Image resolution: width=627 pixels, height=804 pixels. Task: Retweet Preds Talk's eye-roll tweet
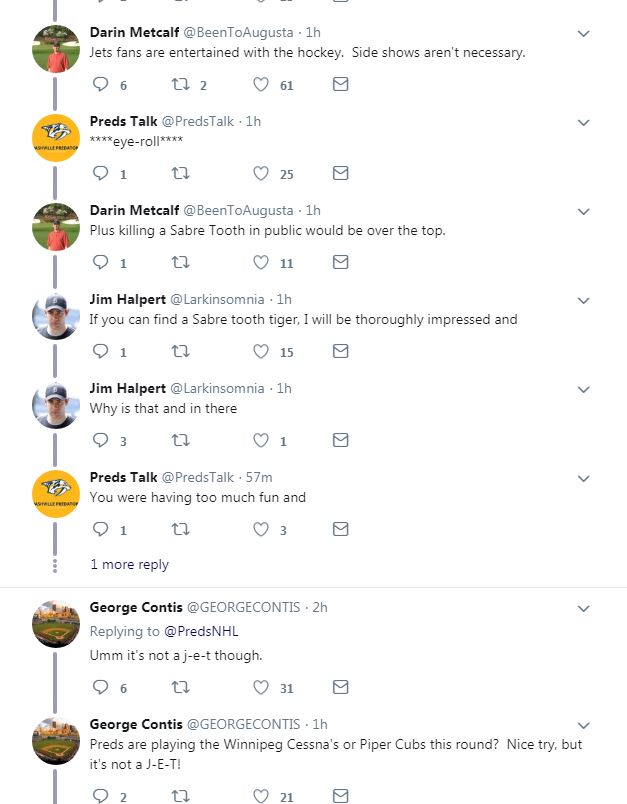180,174
